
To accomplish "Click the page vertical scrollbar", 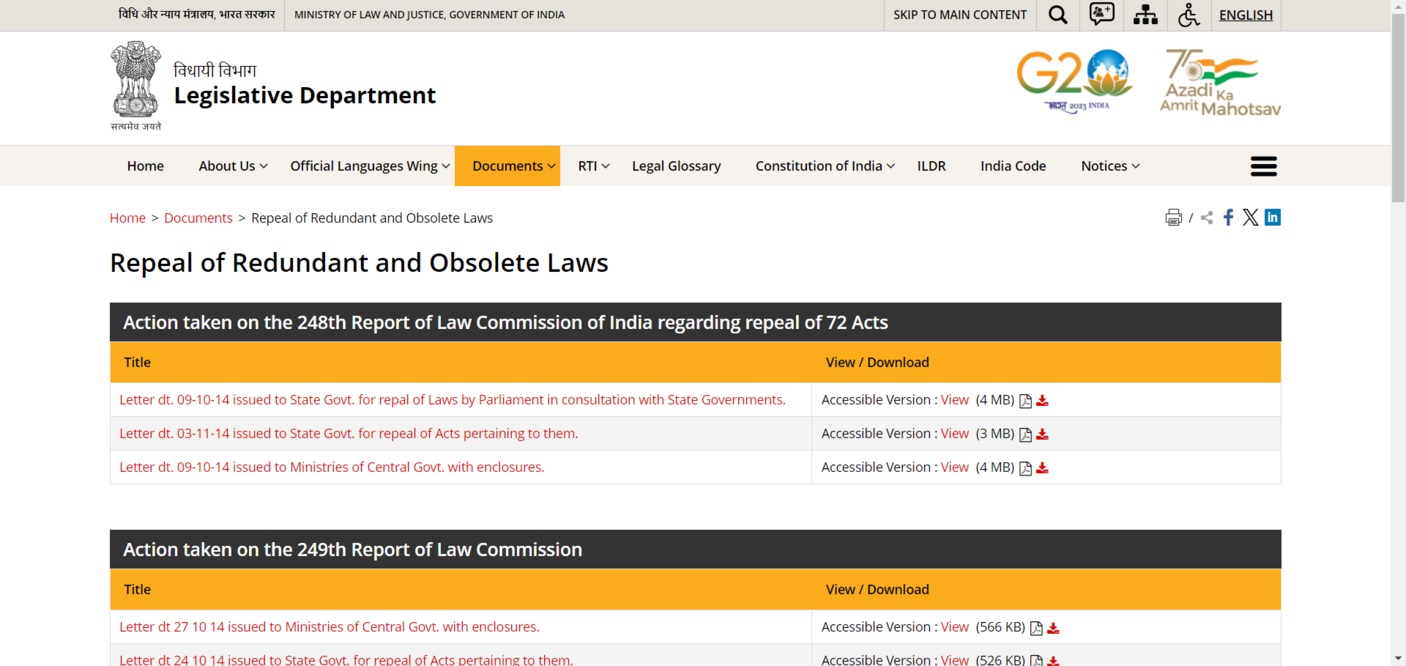I will coord(1397,300).
